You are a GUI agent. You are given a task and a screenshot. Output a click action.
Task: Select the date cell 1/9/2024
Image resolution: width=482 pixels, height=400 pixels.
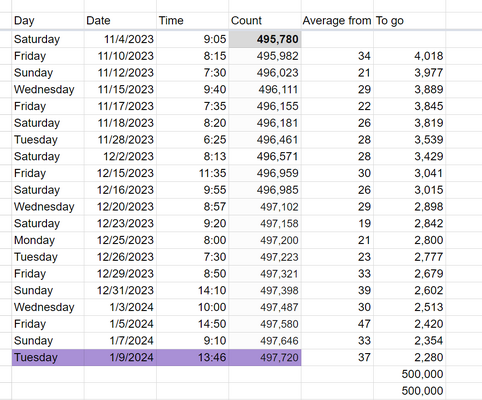tap(120, 358)
